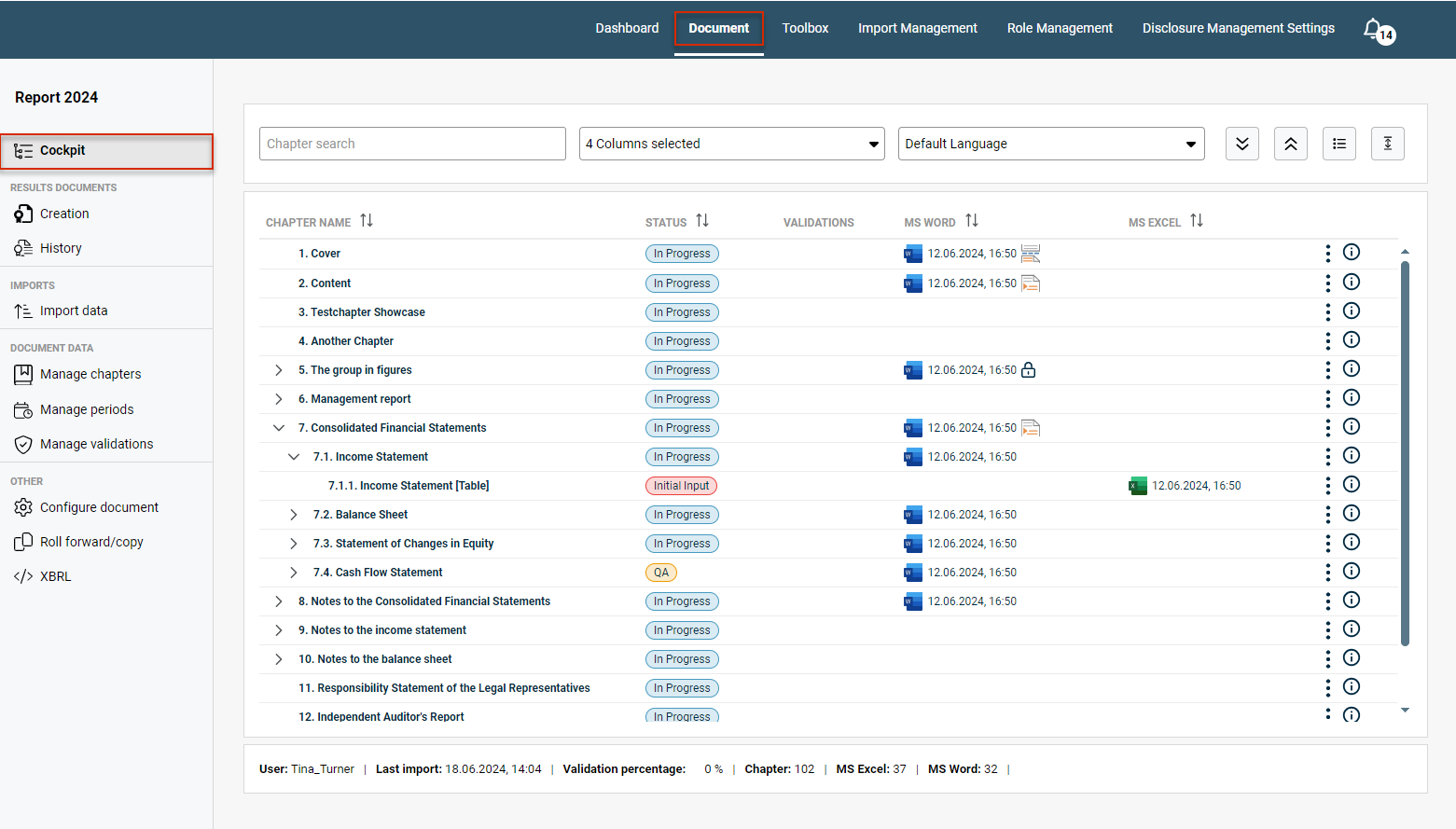Switch to the Toolbox tab
The width and height of the screenshot is (1456, 829).
(x=805, y=28)
